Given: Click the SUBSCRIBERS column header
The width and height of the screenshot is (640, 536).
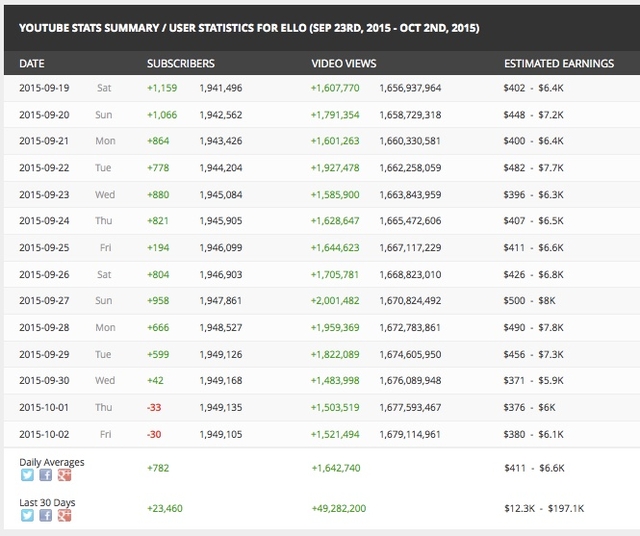Looking at the screenshot, I should point(181,64).
